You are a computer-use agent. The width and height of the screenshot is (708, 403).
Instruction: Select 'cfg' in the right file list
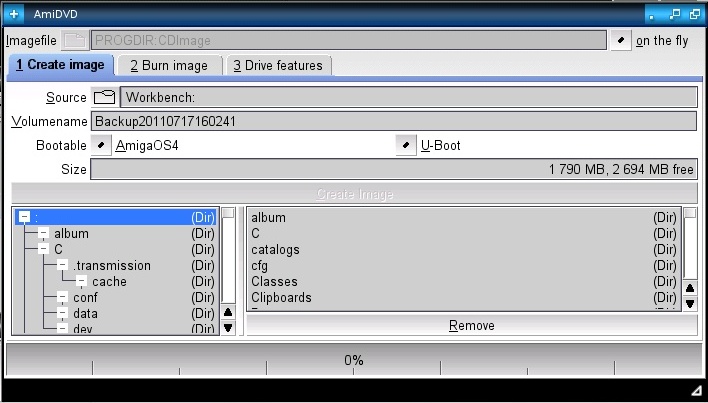(464, 265)
